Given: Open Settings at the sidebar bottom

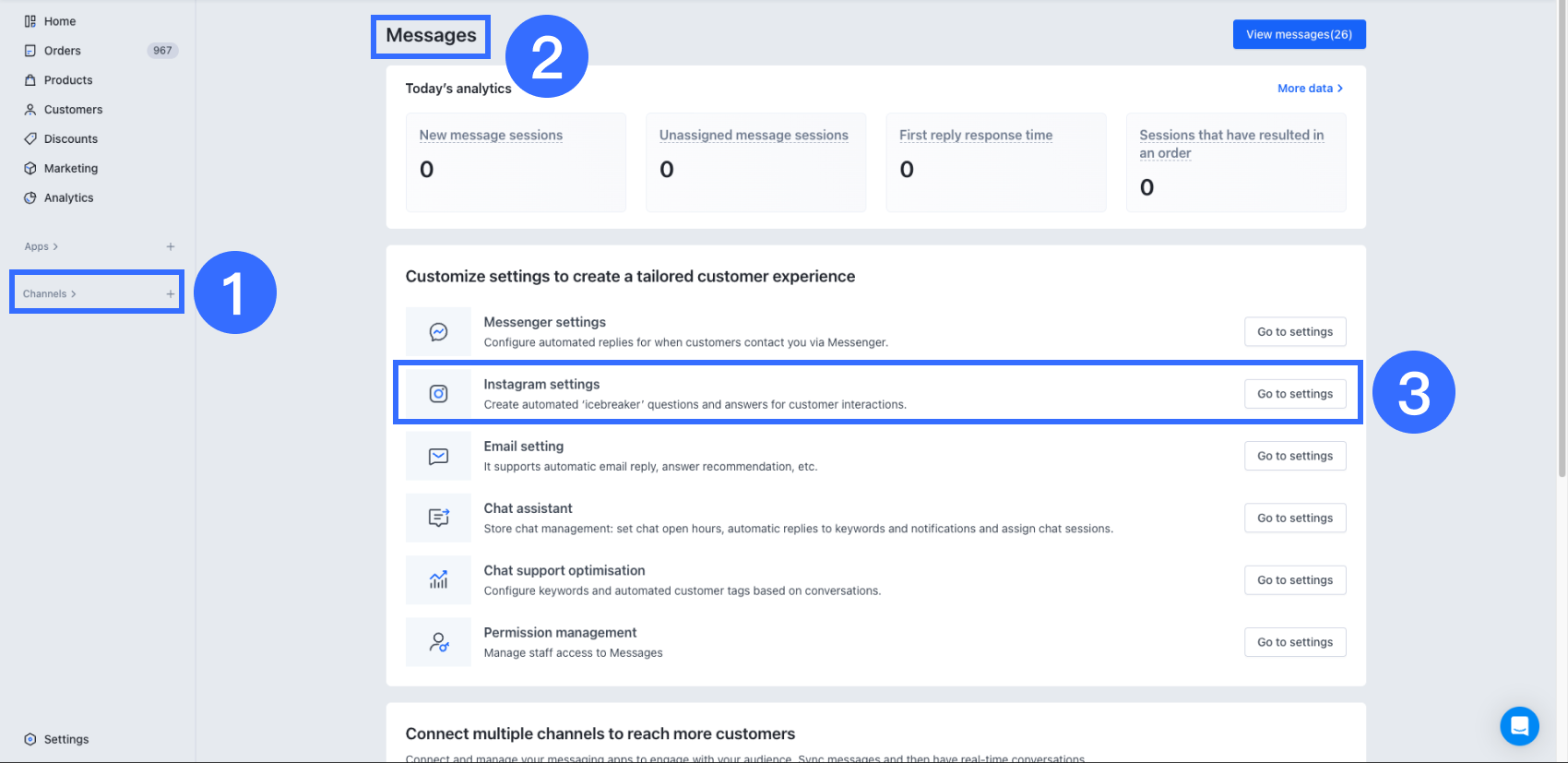Looking at the screenshot, I should 66,739.
